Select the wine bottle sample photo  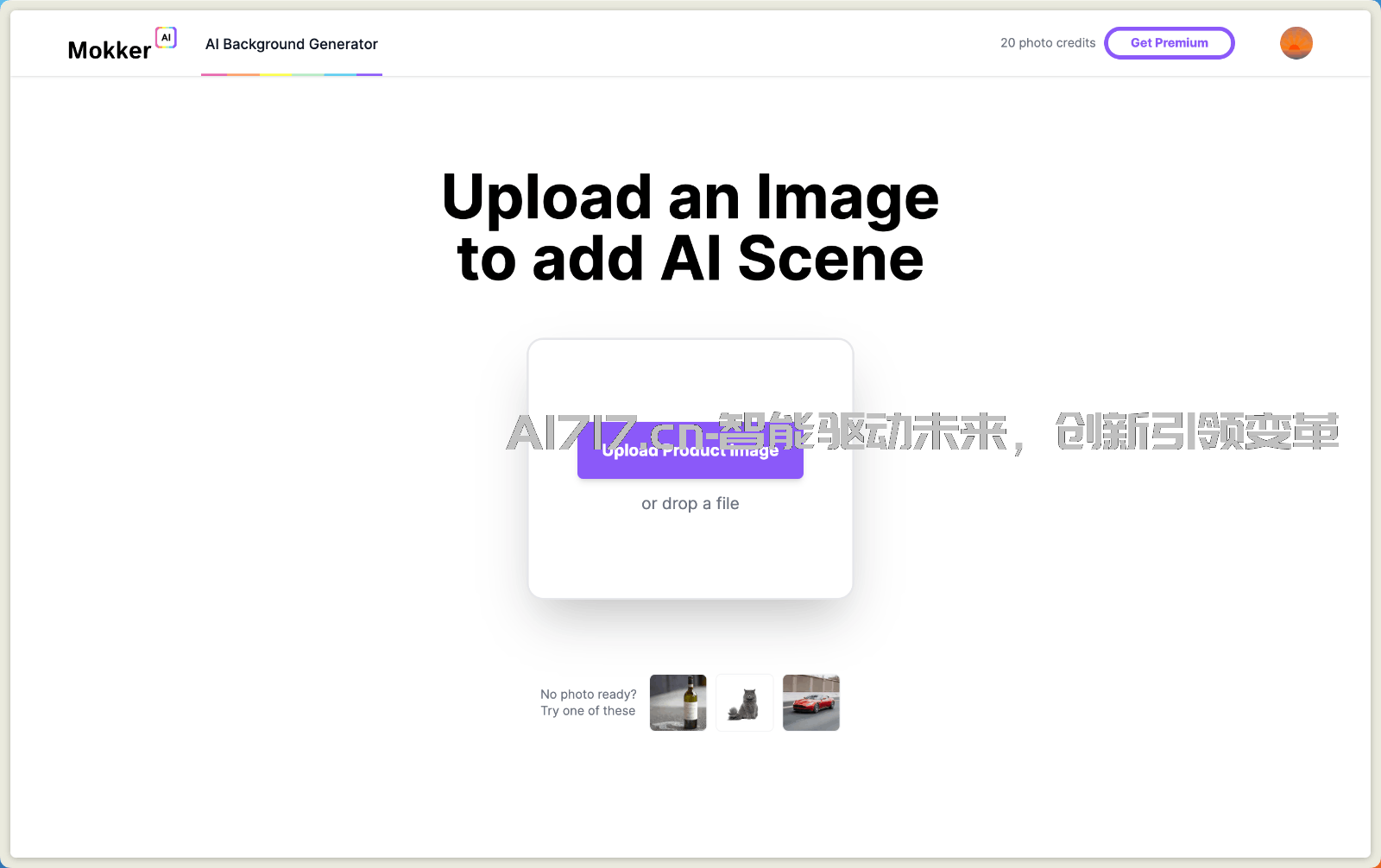point(678,702)
